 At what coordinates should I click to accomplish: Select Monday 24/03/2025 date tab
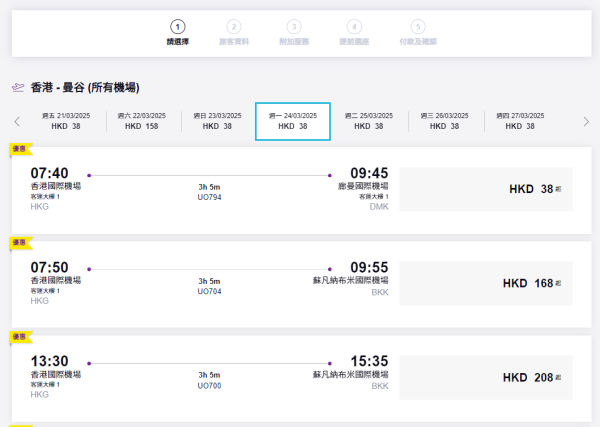coord(293,121)
